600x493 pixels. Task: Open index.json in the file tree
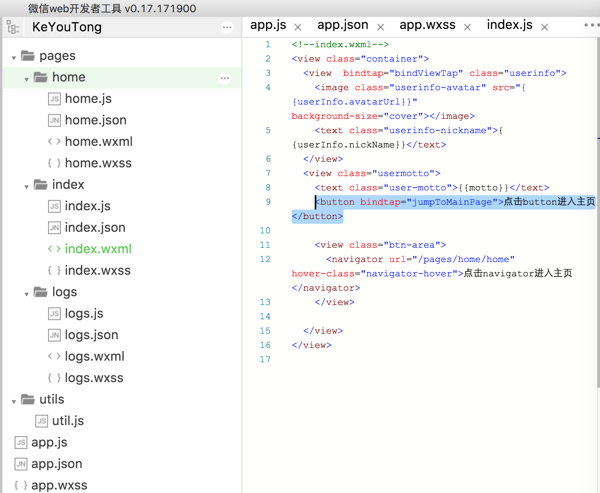click(x=95, y=228)
